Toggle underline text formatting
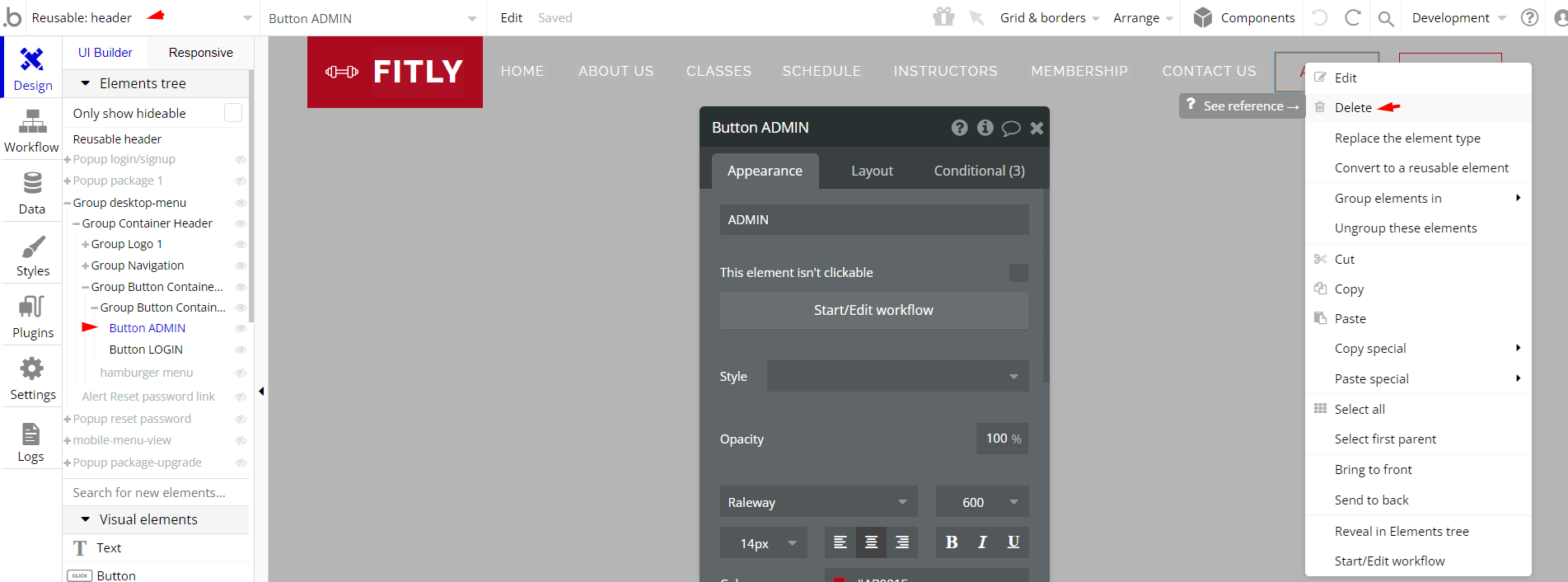 tap(1013, 542)
